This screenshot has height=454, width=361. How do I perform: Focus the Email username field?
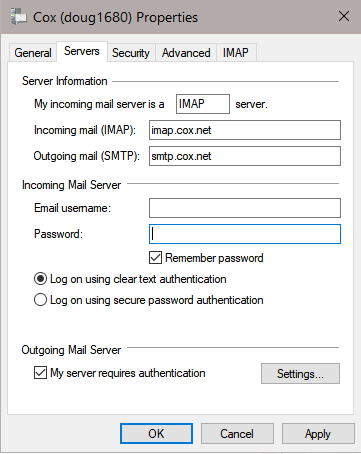(x=245, y=208)
